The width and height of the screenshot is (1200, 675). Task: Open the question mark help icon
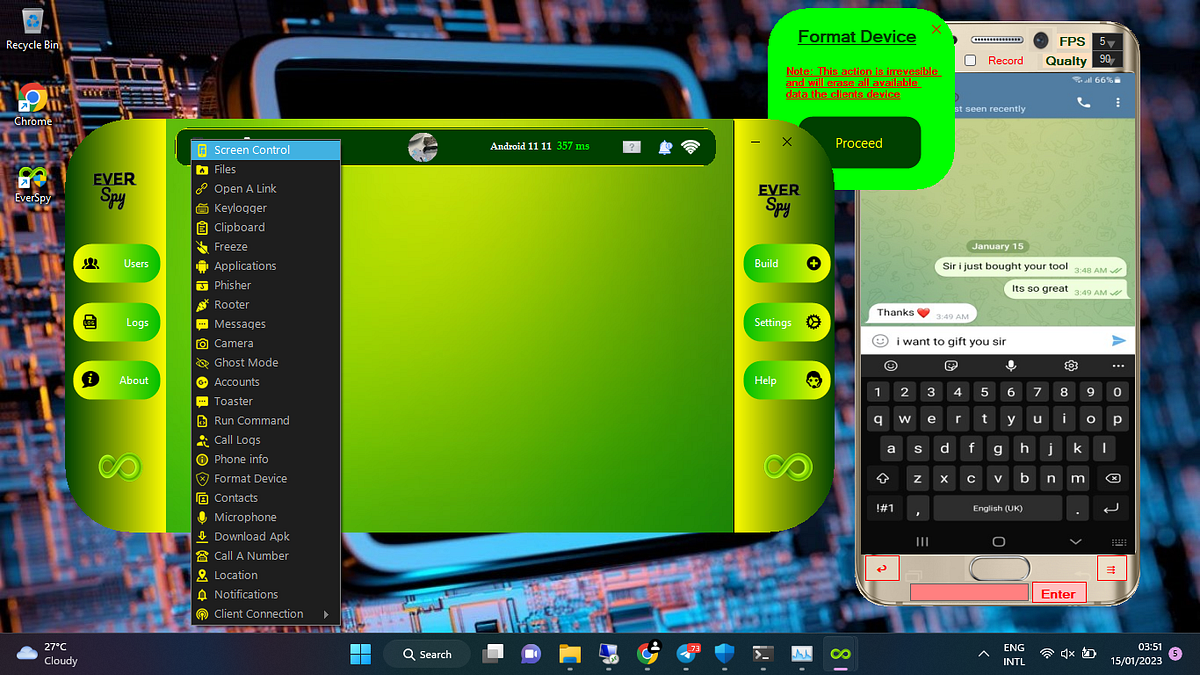tap(631, 147)
